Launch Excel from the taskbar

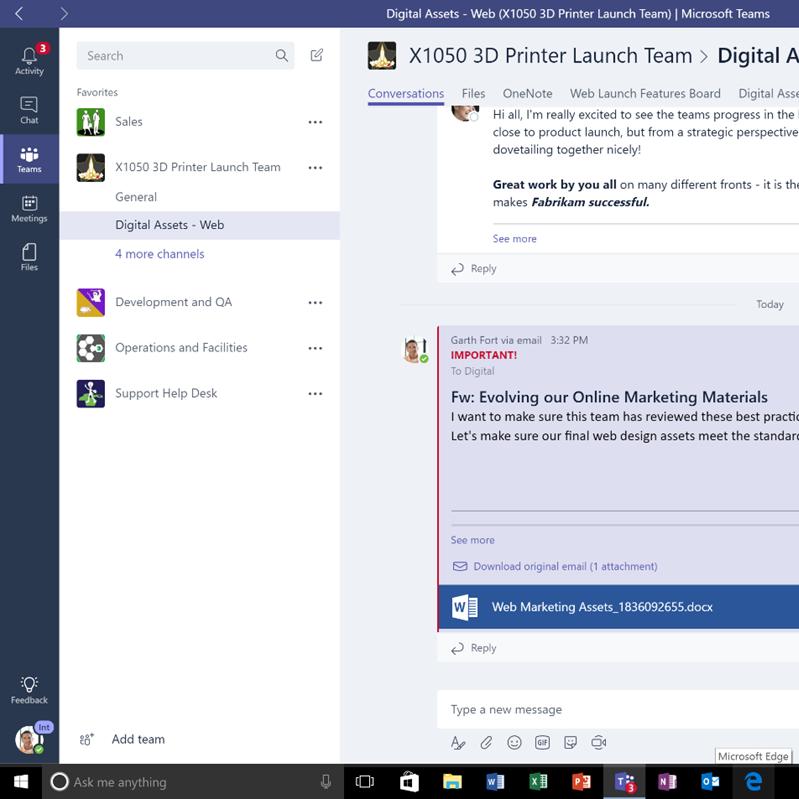click(539, 782)
